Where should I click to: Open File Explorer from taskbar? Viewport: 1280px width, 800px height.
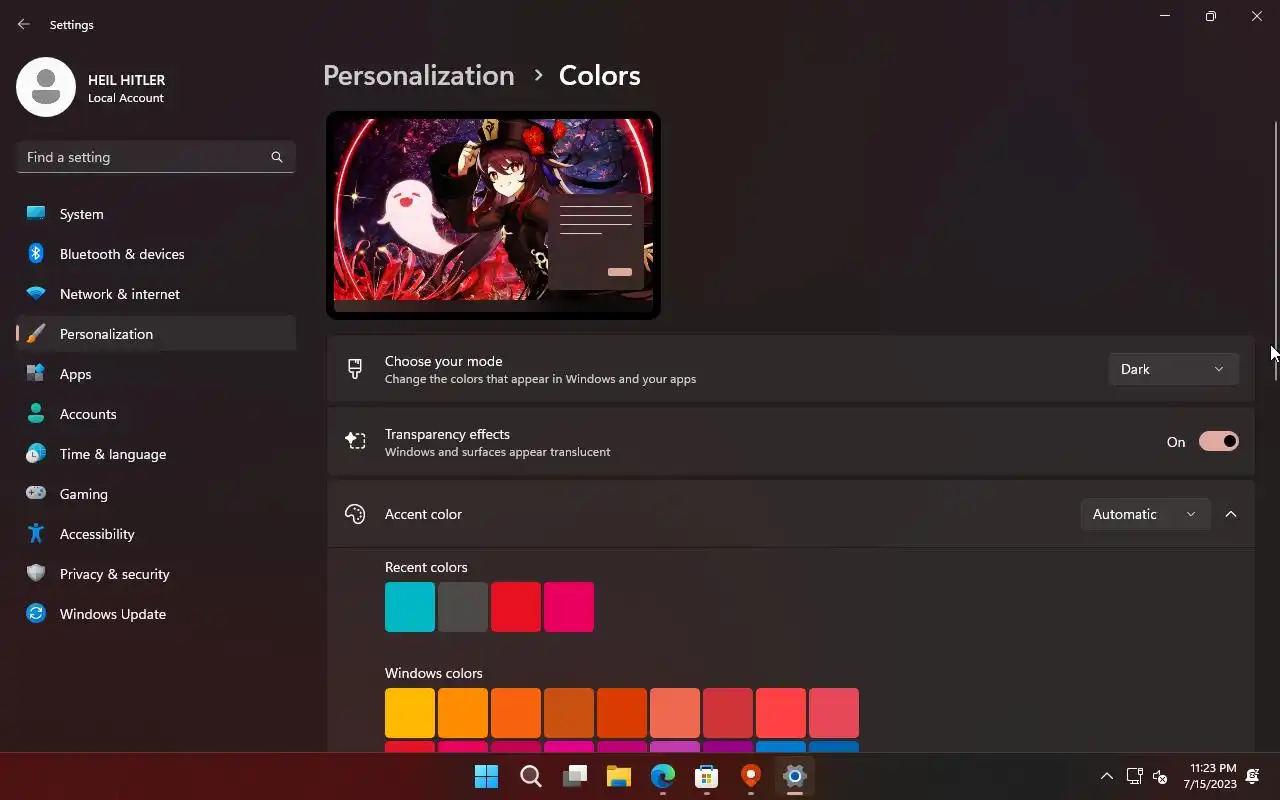coord(619,776)
